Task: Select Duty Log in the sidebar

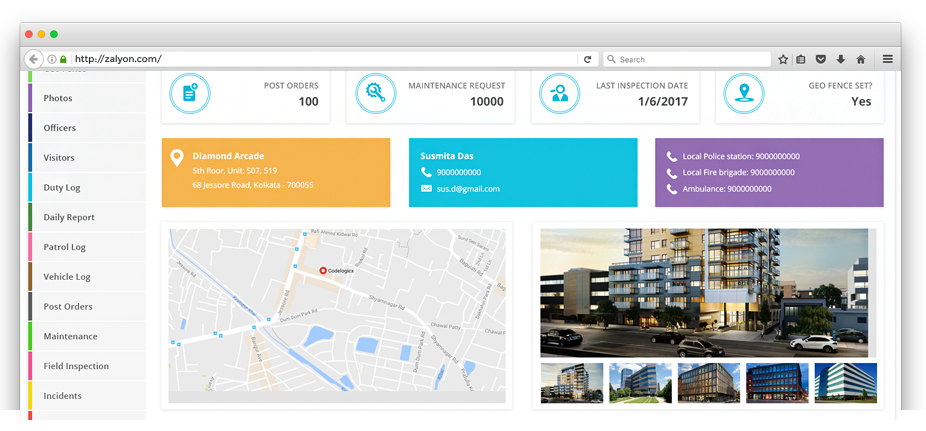Action: tap(62, 188)
